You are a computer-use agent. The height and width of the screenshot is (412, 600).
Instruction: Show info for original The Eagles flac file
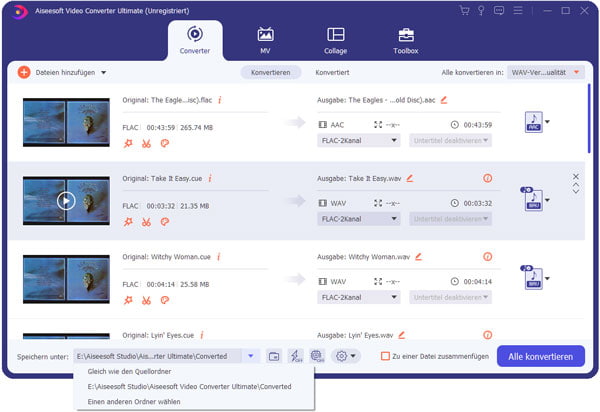coord(219,100)
